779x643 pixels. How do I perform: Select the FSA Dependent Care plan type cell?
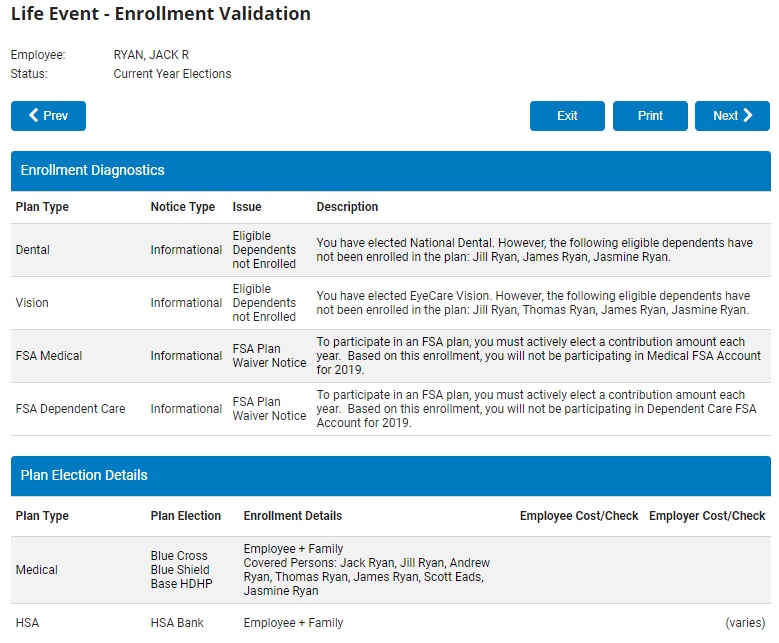[x=70, y=409]
